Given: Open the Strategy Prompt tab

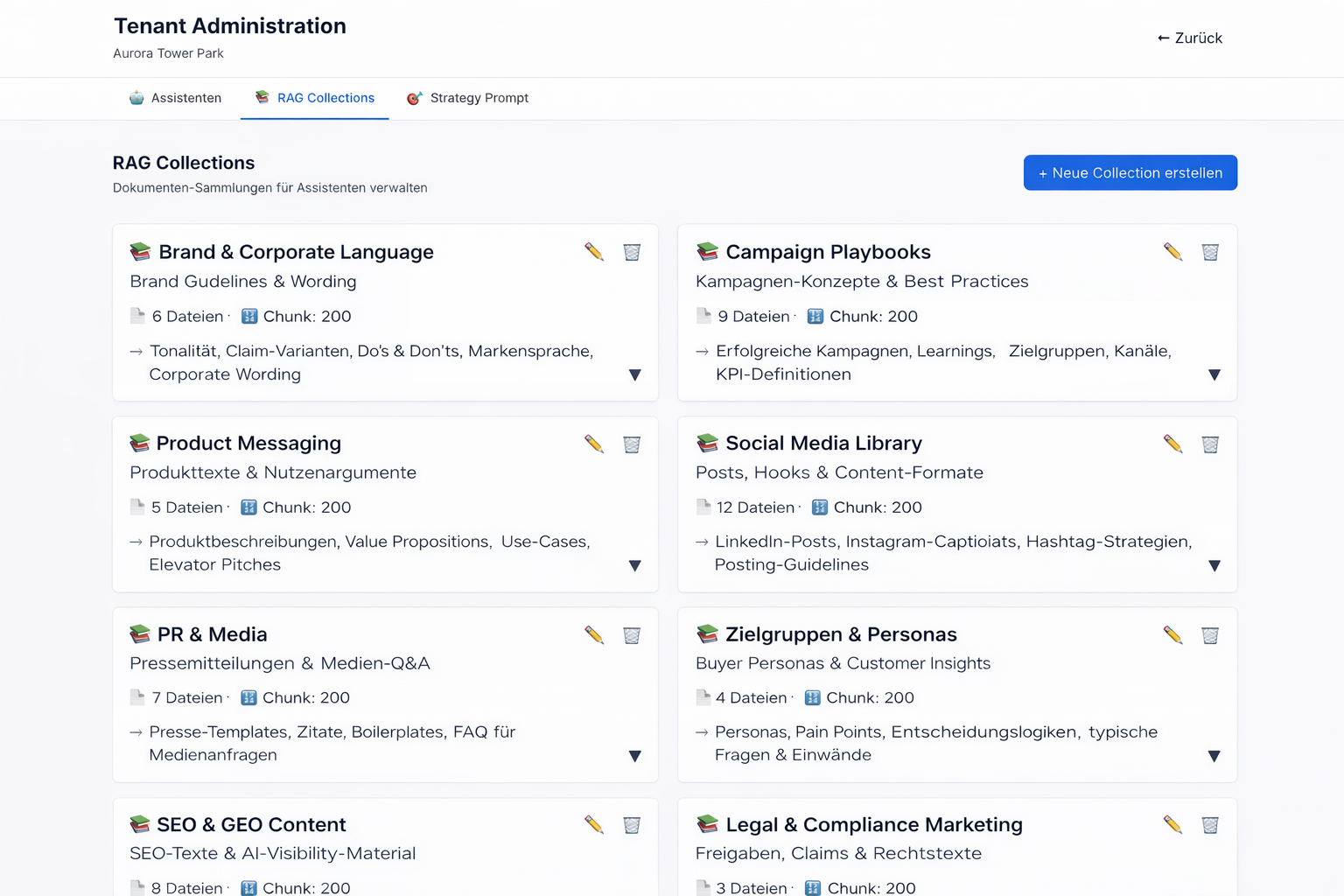Looking at the screenshot, I should (x=468, y=98).
